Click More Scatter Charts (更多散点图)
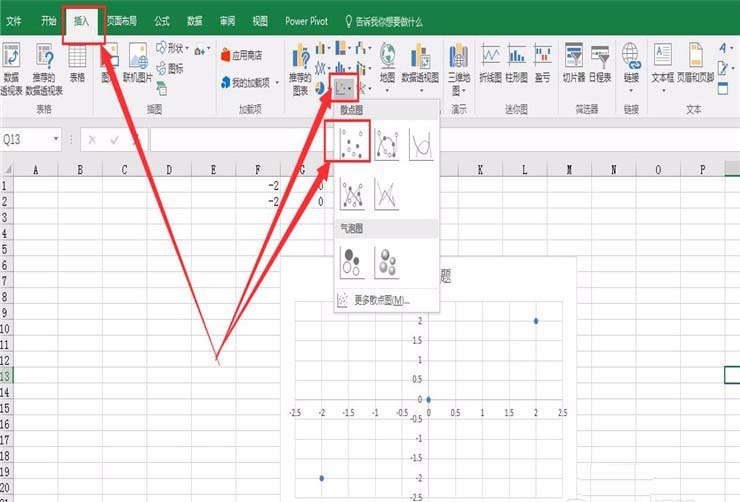This screenshot has width=740, height=502. 386,300
